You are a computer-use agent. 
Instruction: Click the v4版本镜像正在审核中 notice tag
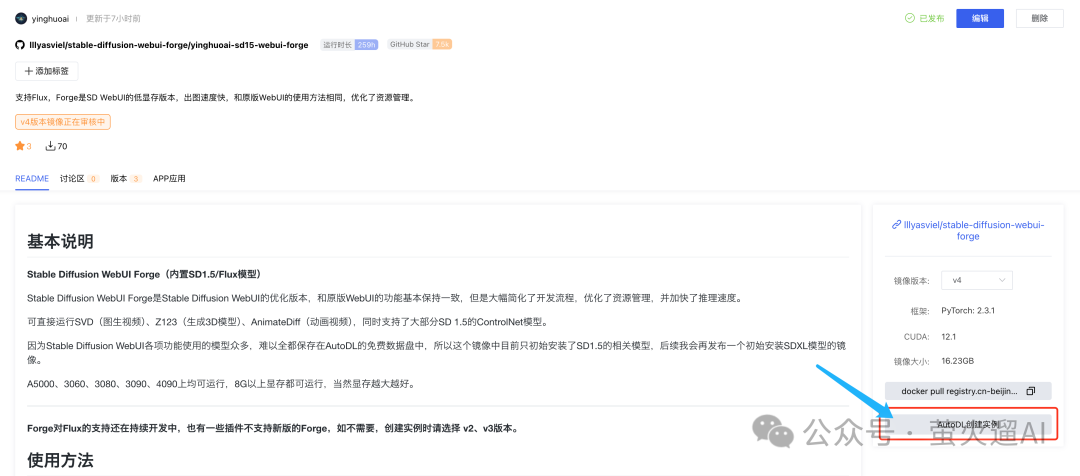click(x=63, y=122)
